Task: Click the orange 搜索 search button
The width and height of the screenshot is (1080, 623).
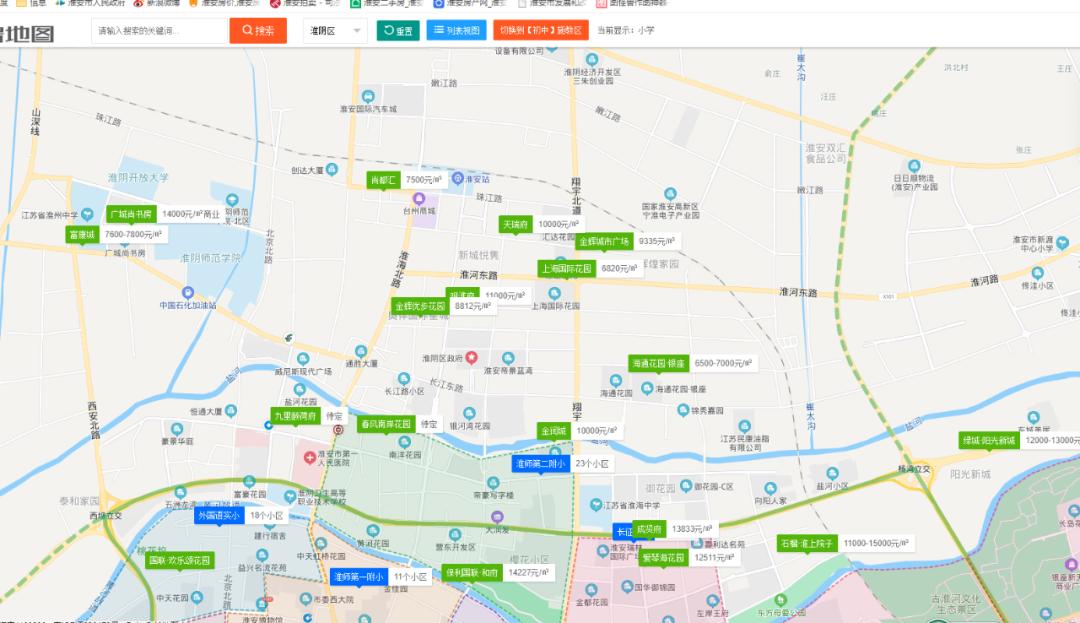Action: click(258, 30)
